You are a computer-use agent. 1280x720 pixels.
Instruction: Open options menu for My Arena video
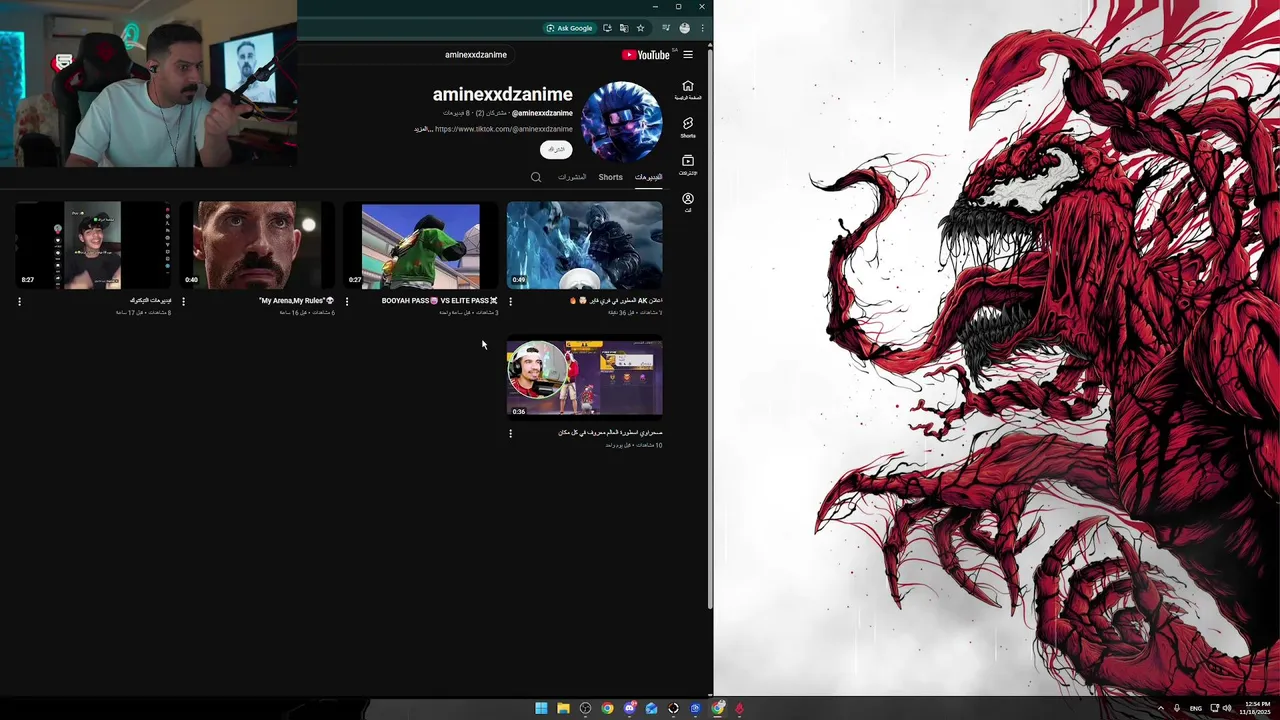183,301
